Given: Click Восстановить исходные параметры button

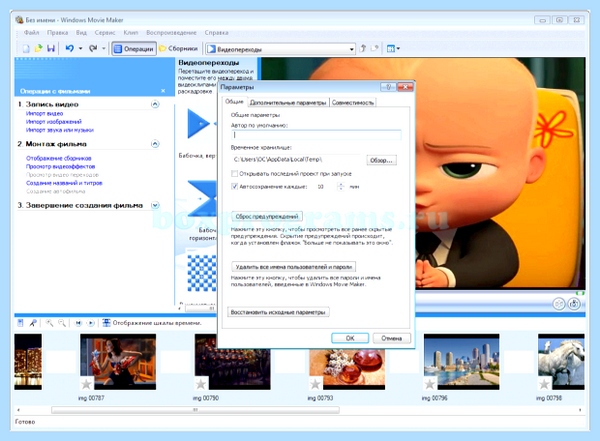Looking at the screenshot, I should click(x=278, y=312).
